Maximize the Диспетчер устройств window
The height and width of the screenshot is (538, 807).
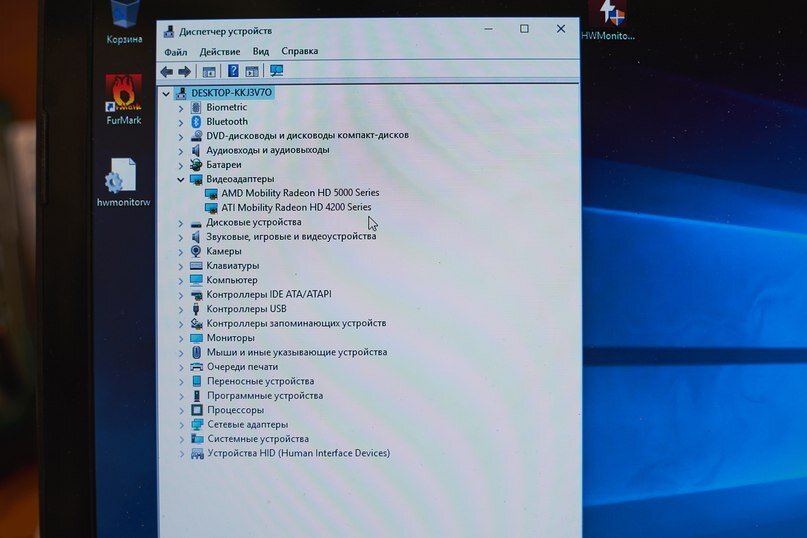point(524,29)
